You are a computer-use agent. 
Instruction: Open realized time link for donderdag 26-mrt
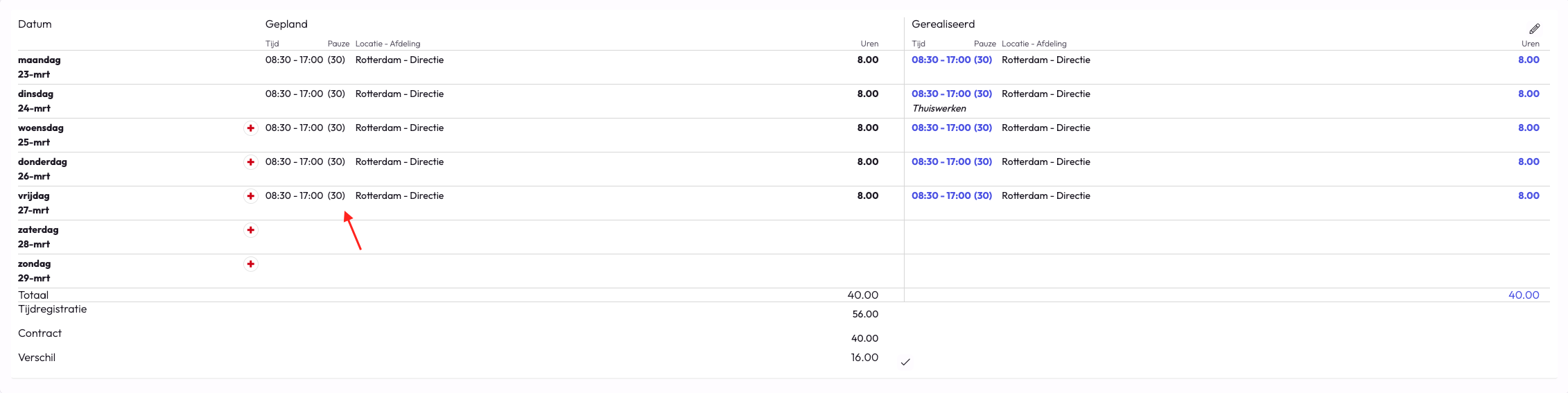coord(951,162)
